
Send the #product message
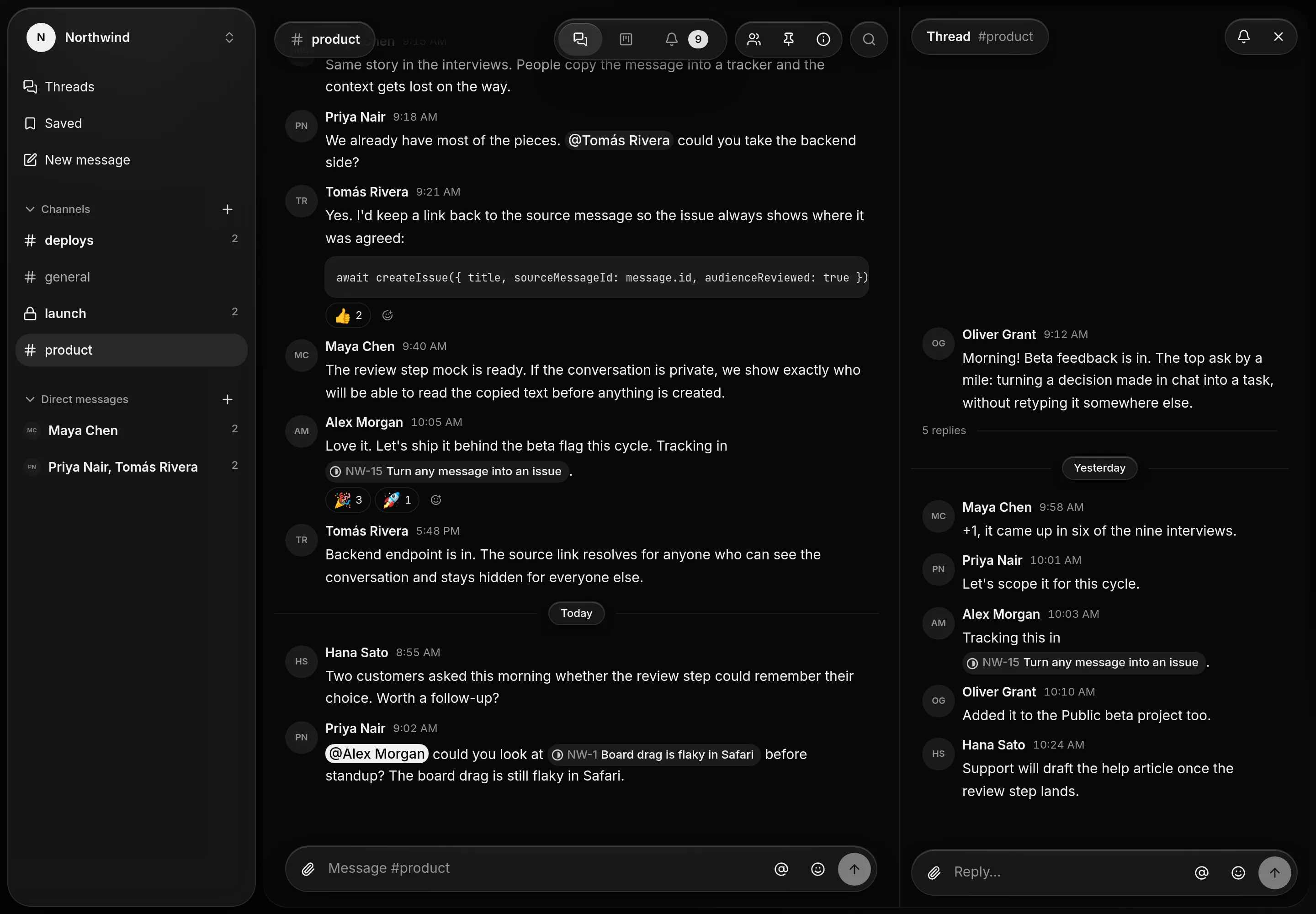point(854,869)
